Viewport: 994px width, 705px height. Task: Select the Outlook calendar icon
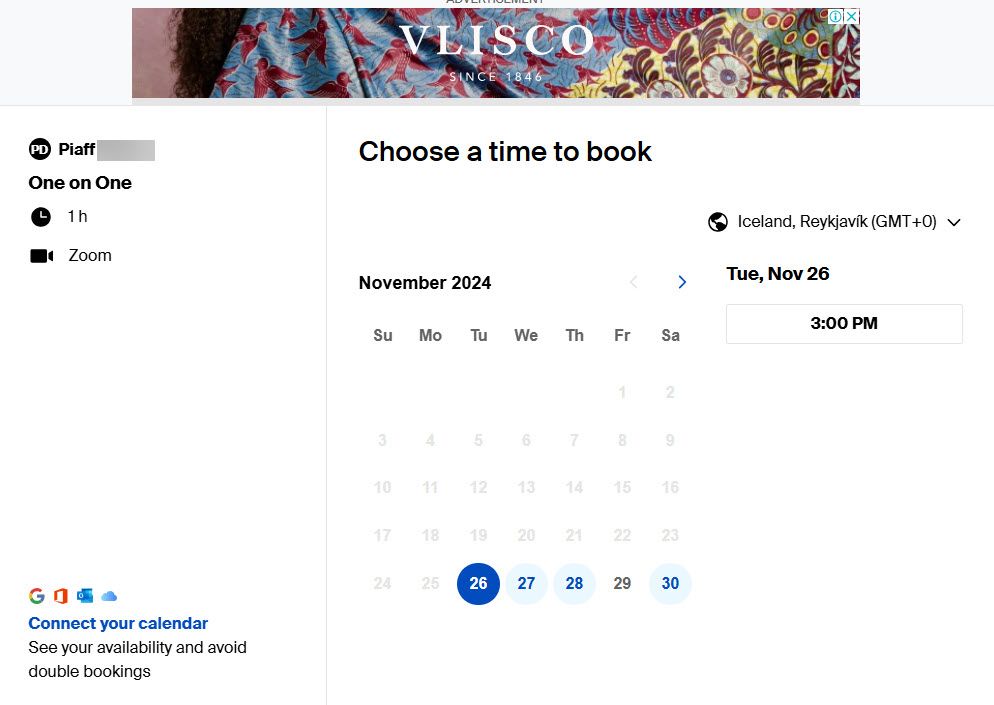pos(85,595)
